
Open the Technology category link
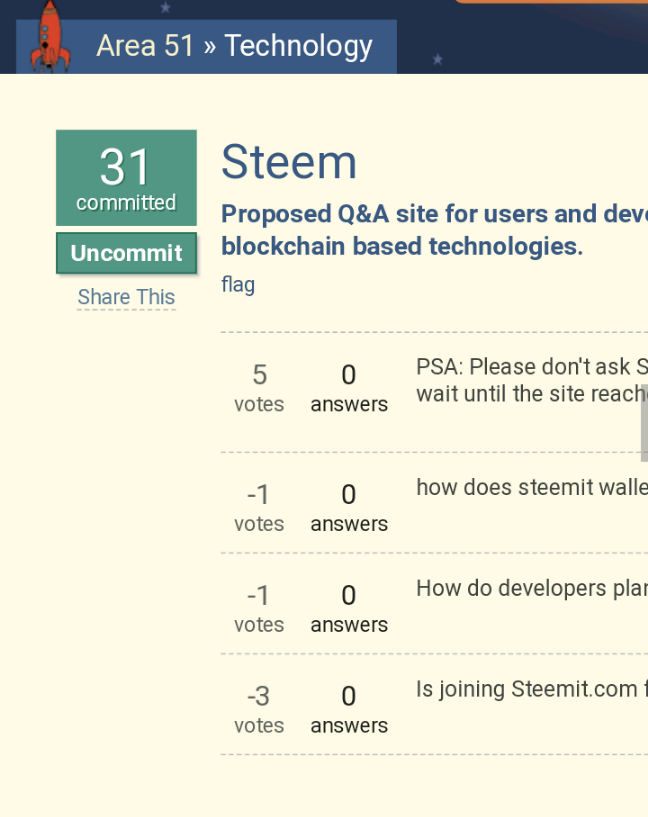click(298, 46)
